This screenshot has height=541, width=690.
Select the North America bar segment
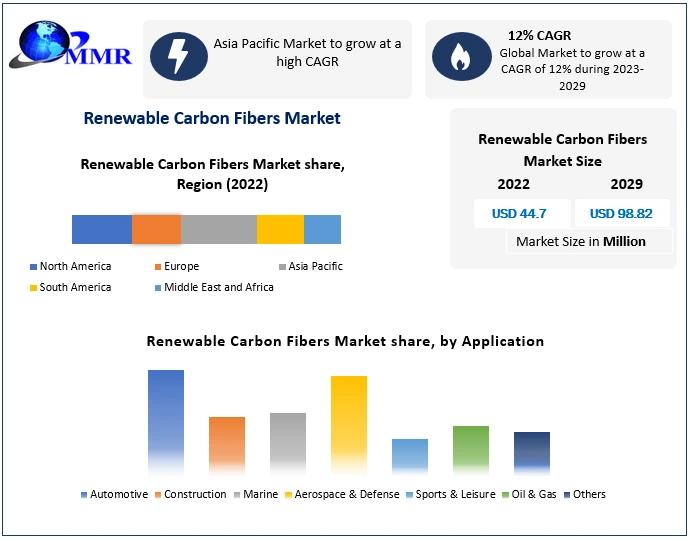click(102, 229)
